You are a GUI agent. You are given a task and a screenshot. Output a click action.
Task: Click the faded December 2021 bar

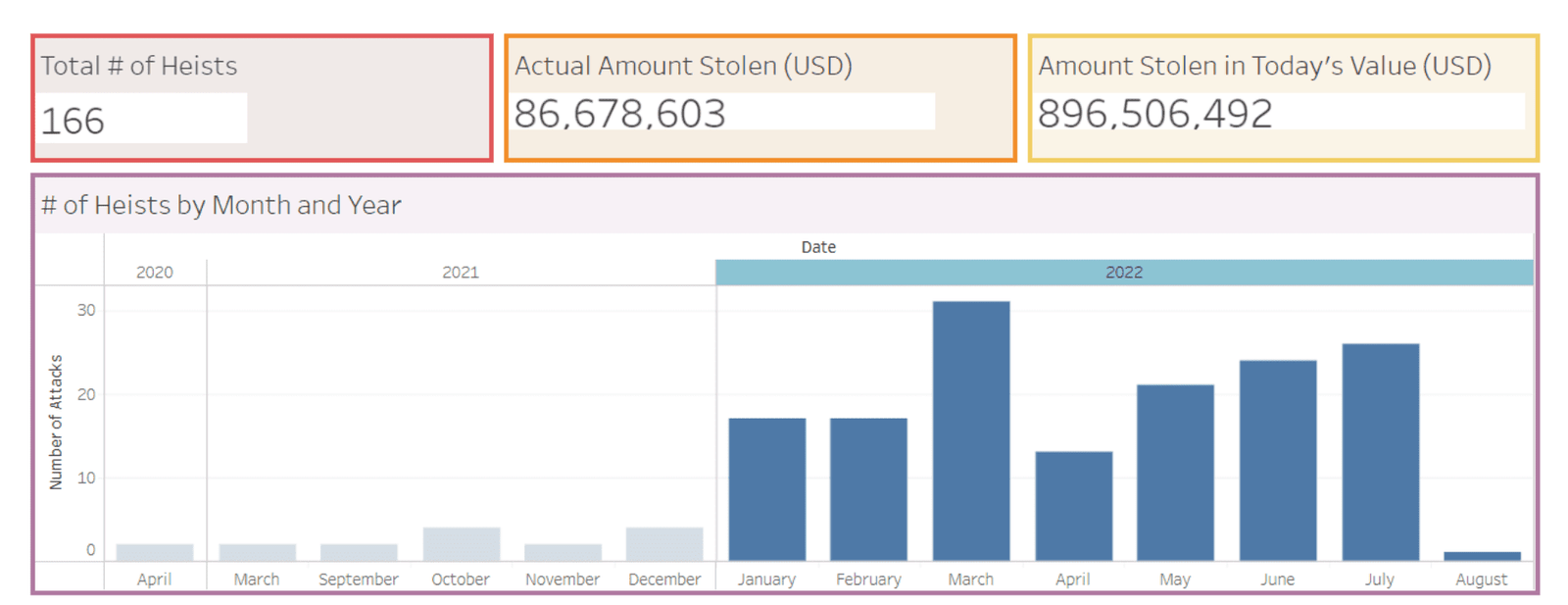coord(664,544)
